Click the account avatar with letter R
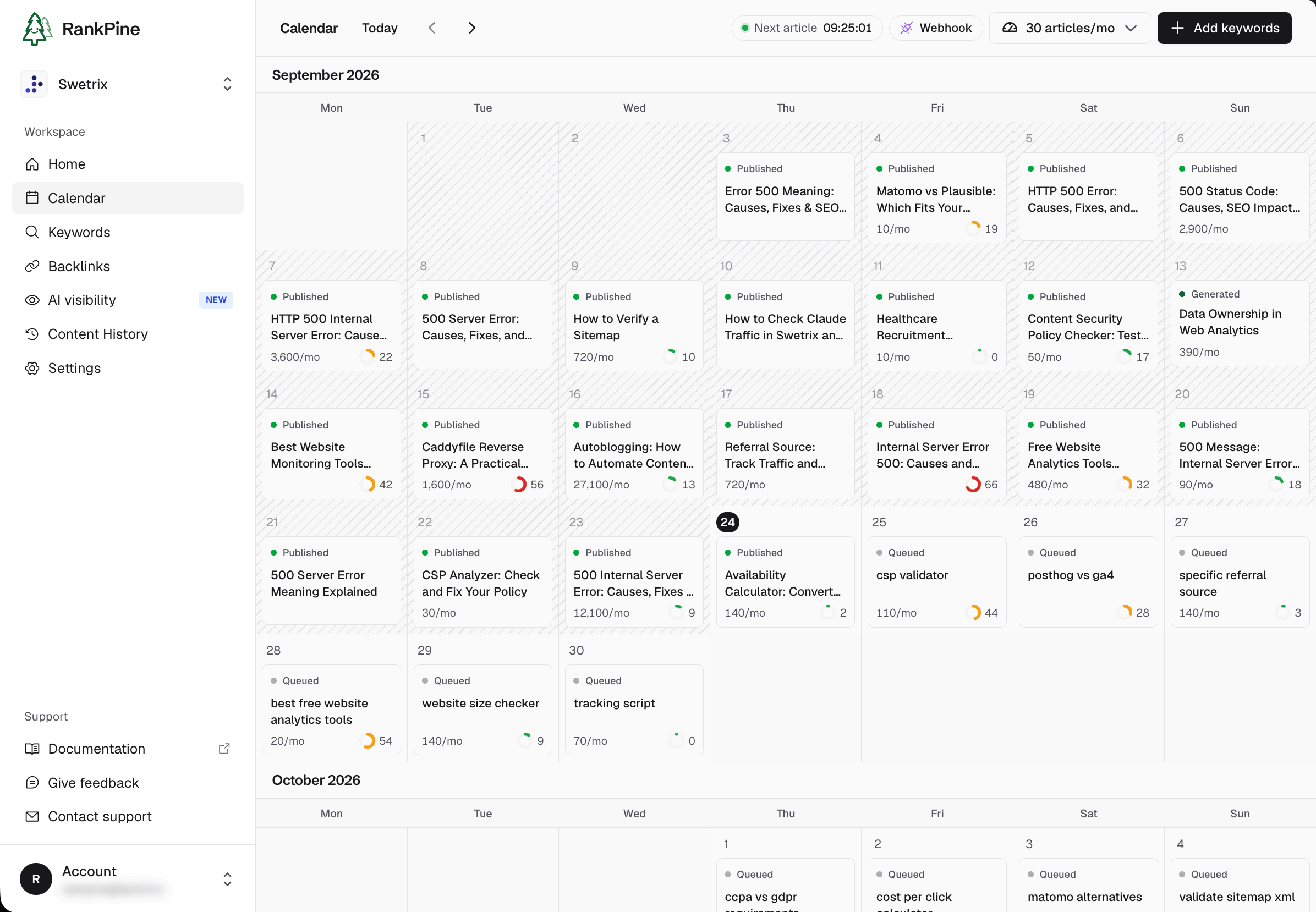The image size is (1316, 912). pyautogui.click(x=36, y=879)
